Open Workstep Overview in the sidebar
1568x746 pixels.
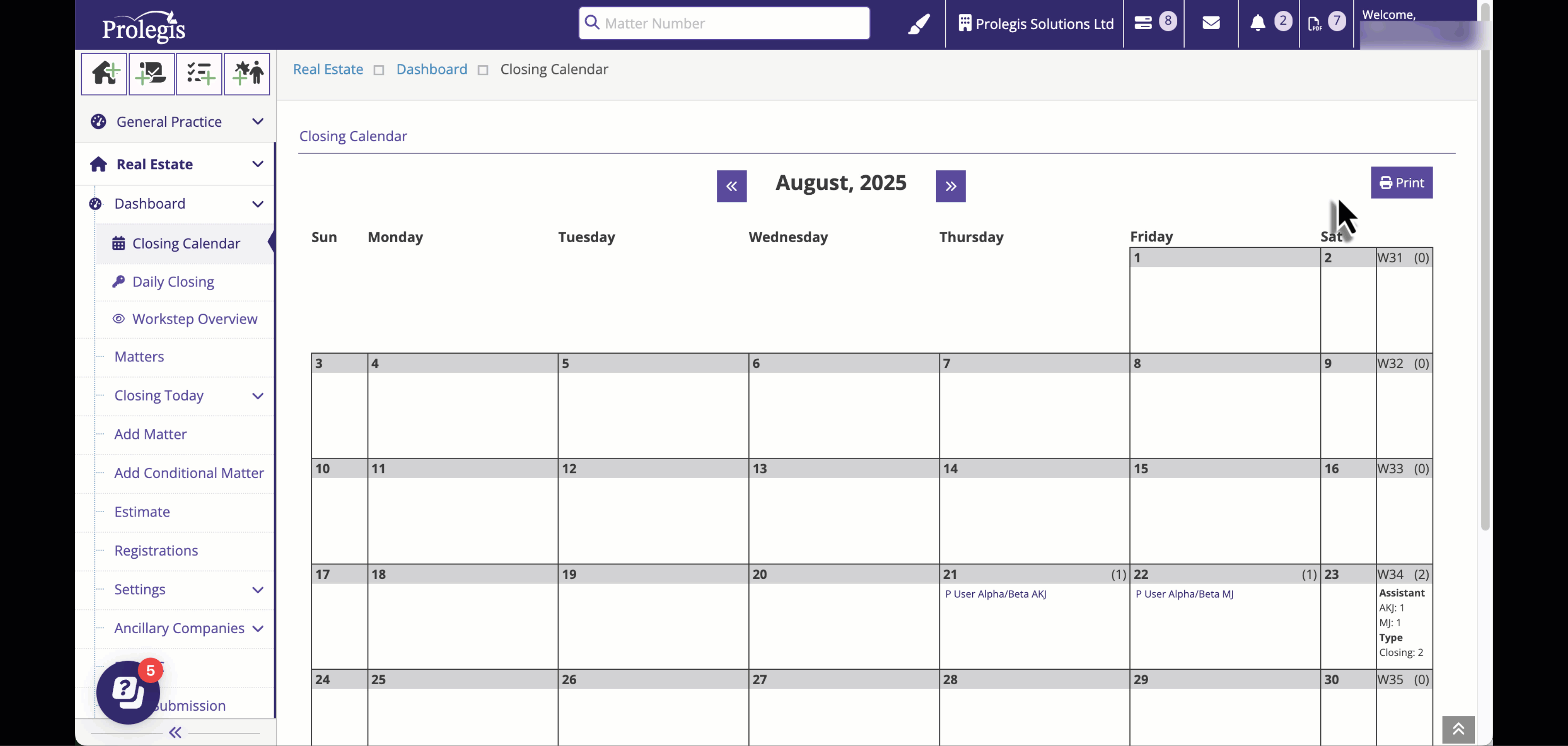pyautogui.click(x=195, y=319)
